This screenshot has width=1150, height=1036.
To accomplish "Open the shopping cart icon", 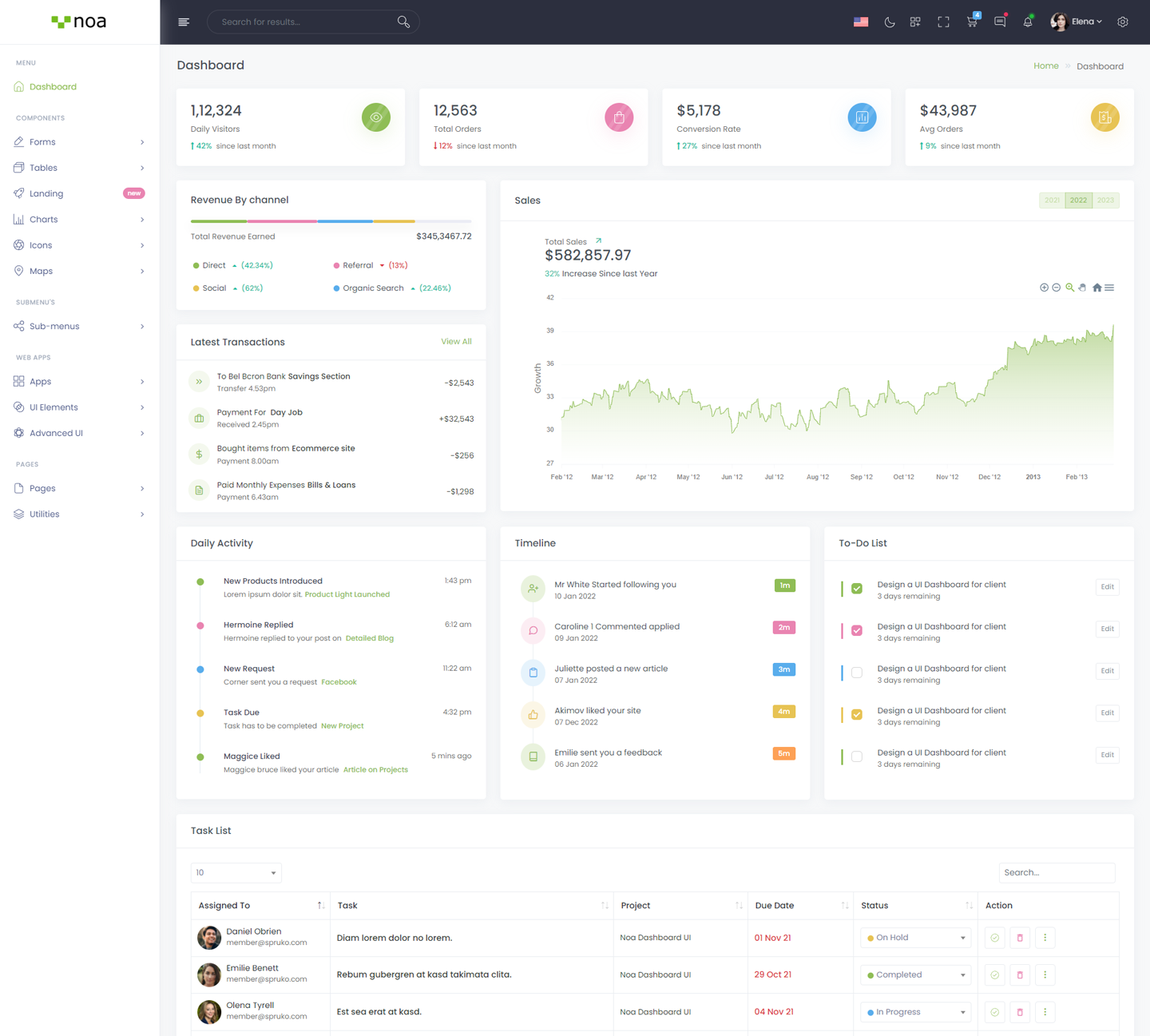I will pos(971,22).
